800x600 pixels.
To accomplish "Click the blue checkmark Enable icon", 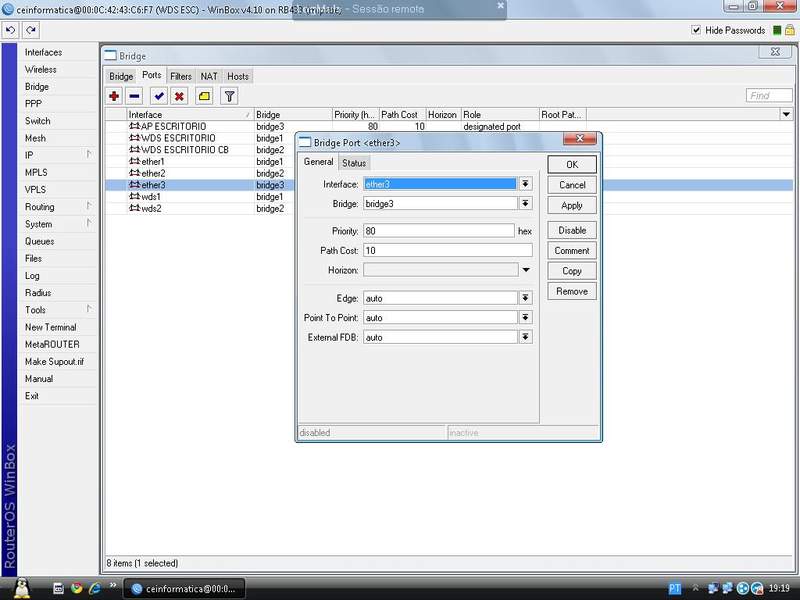I will tap(158, 96).
